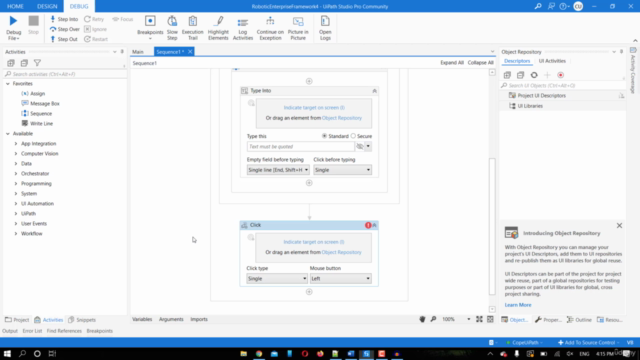
Task: Click Collapse All in designer
Action: [480, 62]
